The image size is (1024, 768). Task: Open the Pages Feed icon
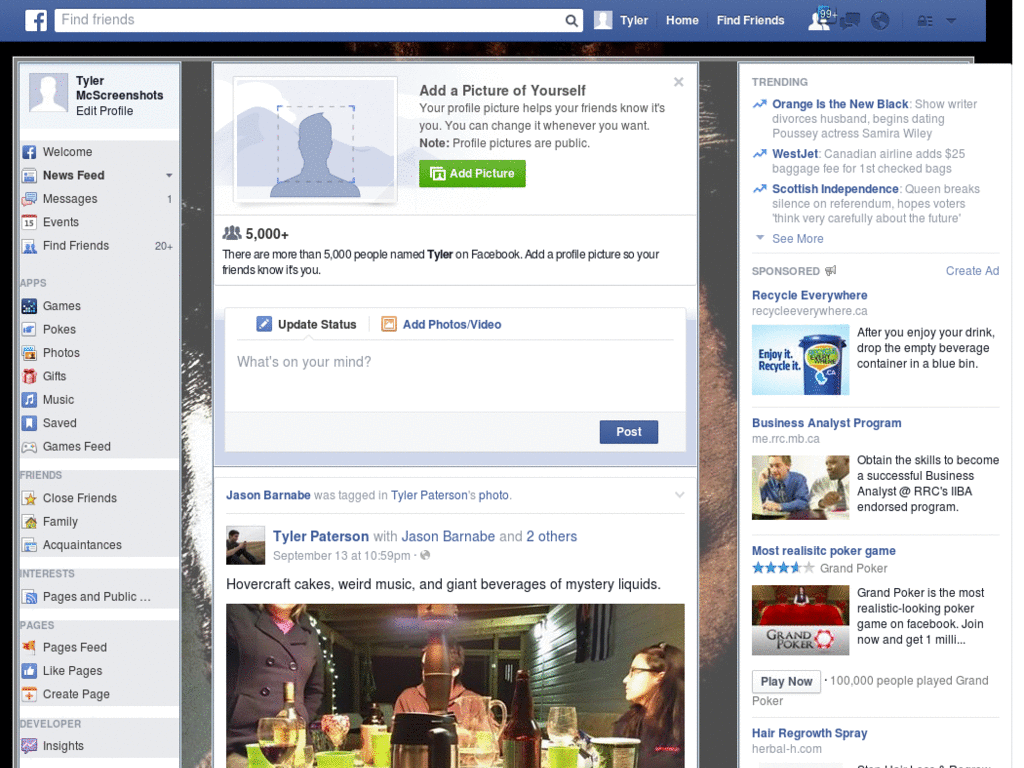[x=29, y=647]
